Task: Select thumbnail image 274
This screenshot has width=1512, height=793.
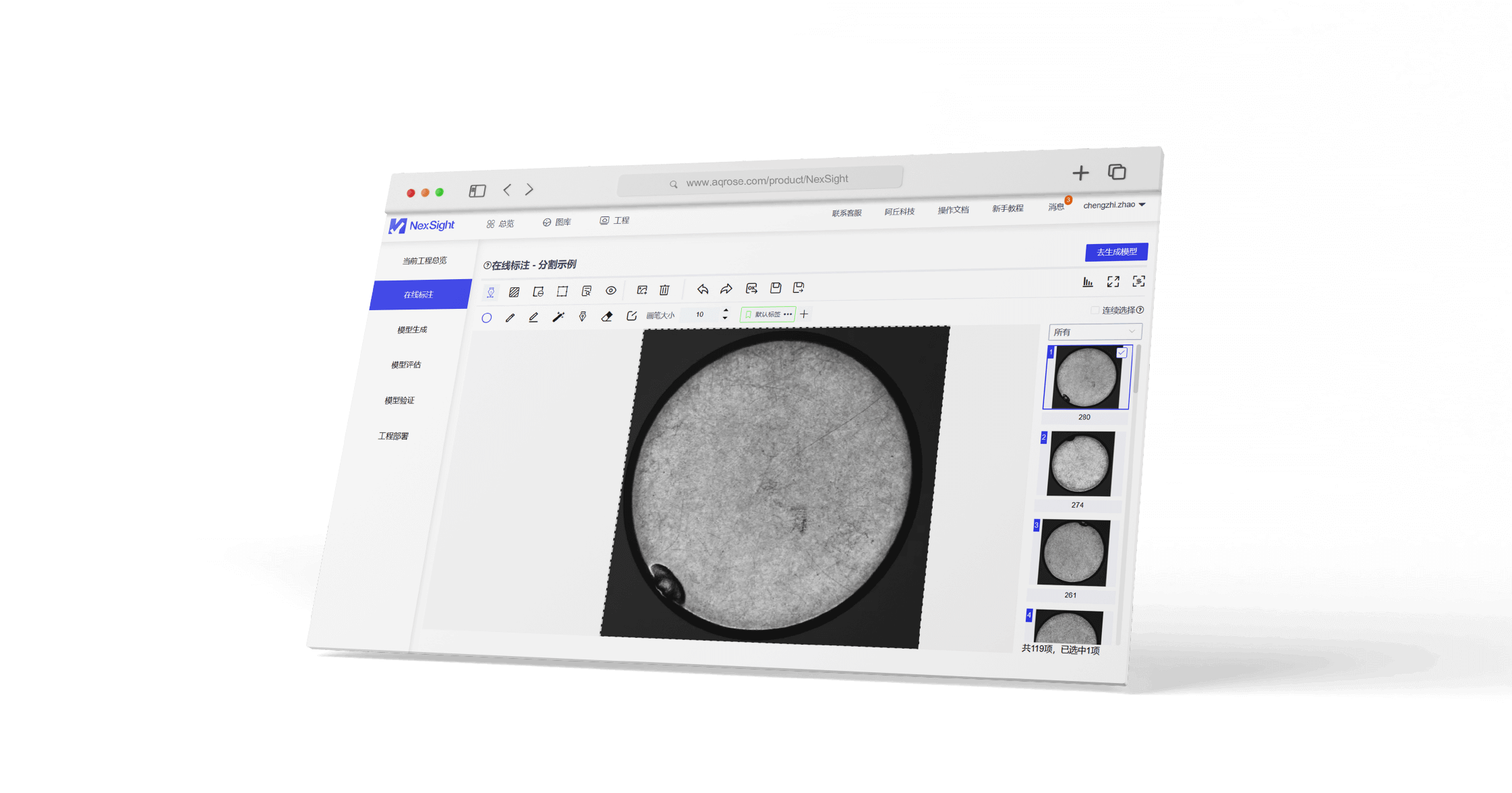Action: point(1080,464)
